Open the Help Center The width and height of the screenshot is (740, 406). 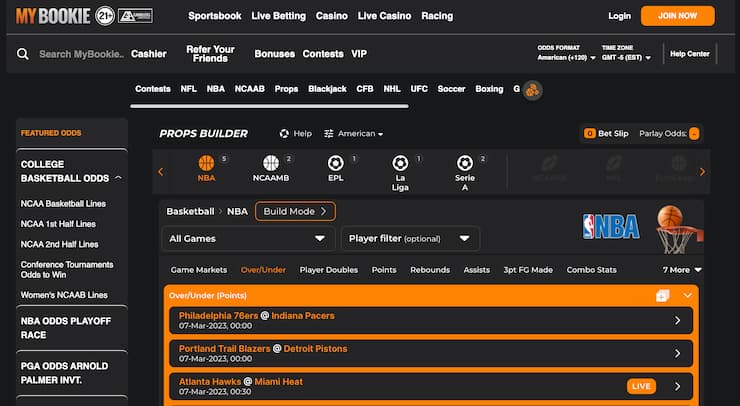pos(690,54)
